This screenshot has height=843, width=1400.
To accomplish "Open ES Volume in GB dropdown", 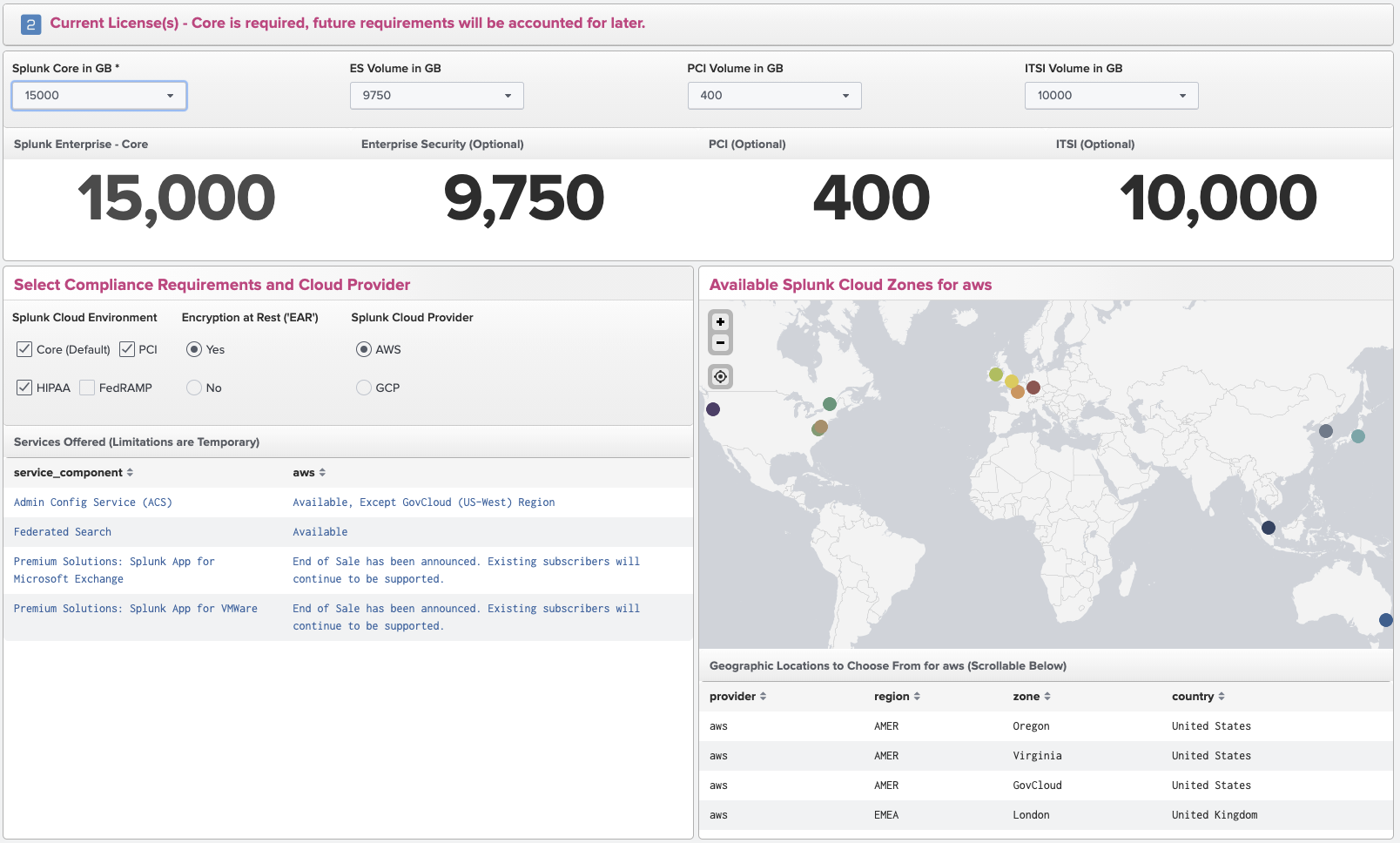I will pos(437,96).
